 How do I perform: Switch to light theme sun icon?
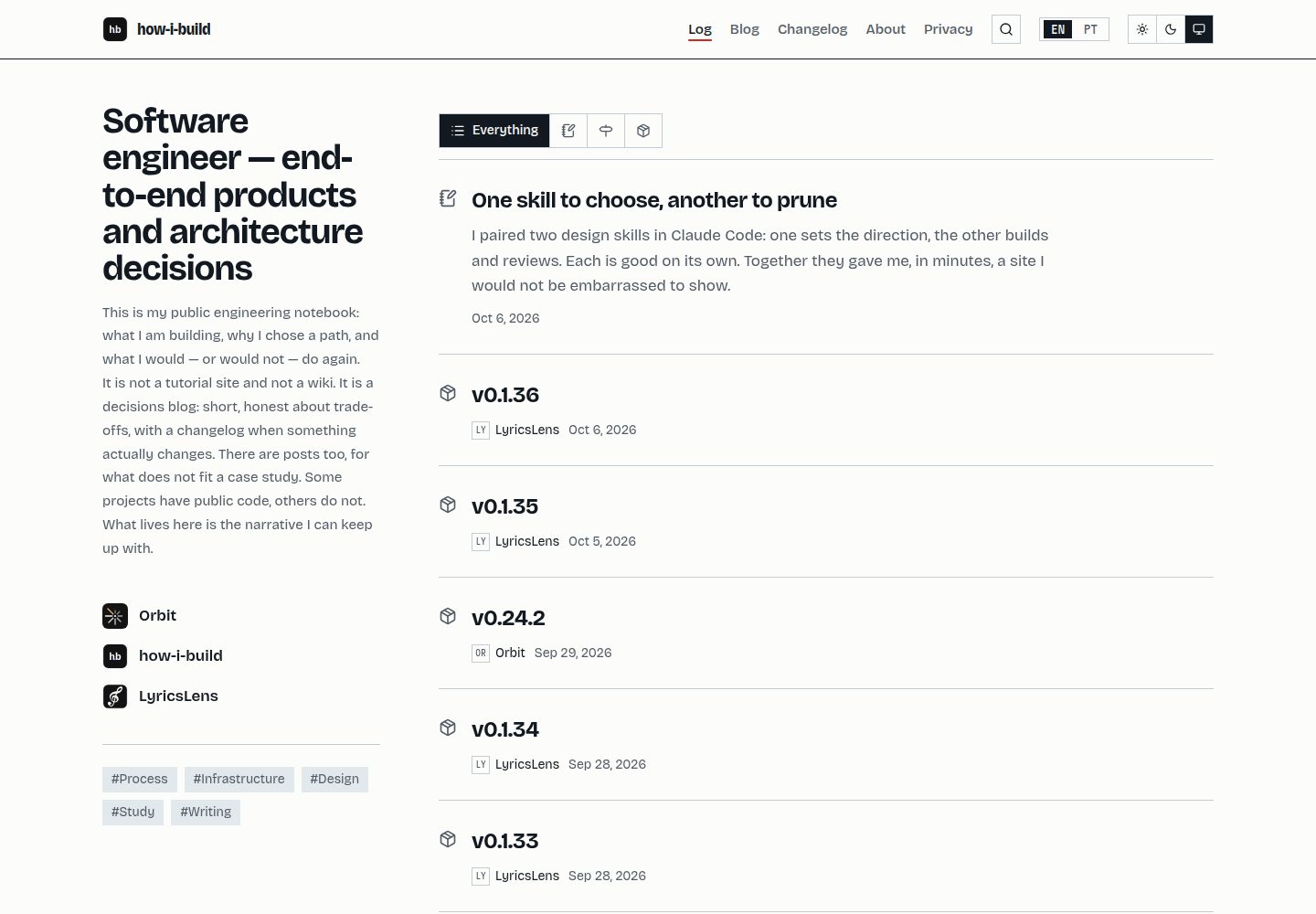tap(1142, 29)
